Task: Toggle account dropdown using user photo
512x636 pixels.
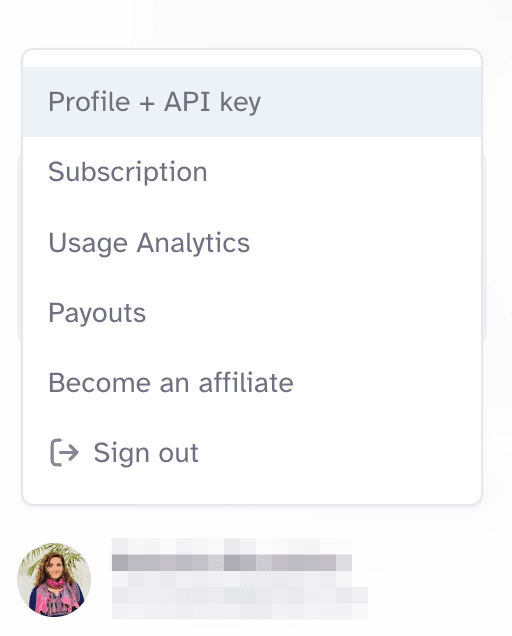Action: tap(54, 580)
